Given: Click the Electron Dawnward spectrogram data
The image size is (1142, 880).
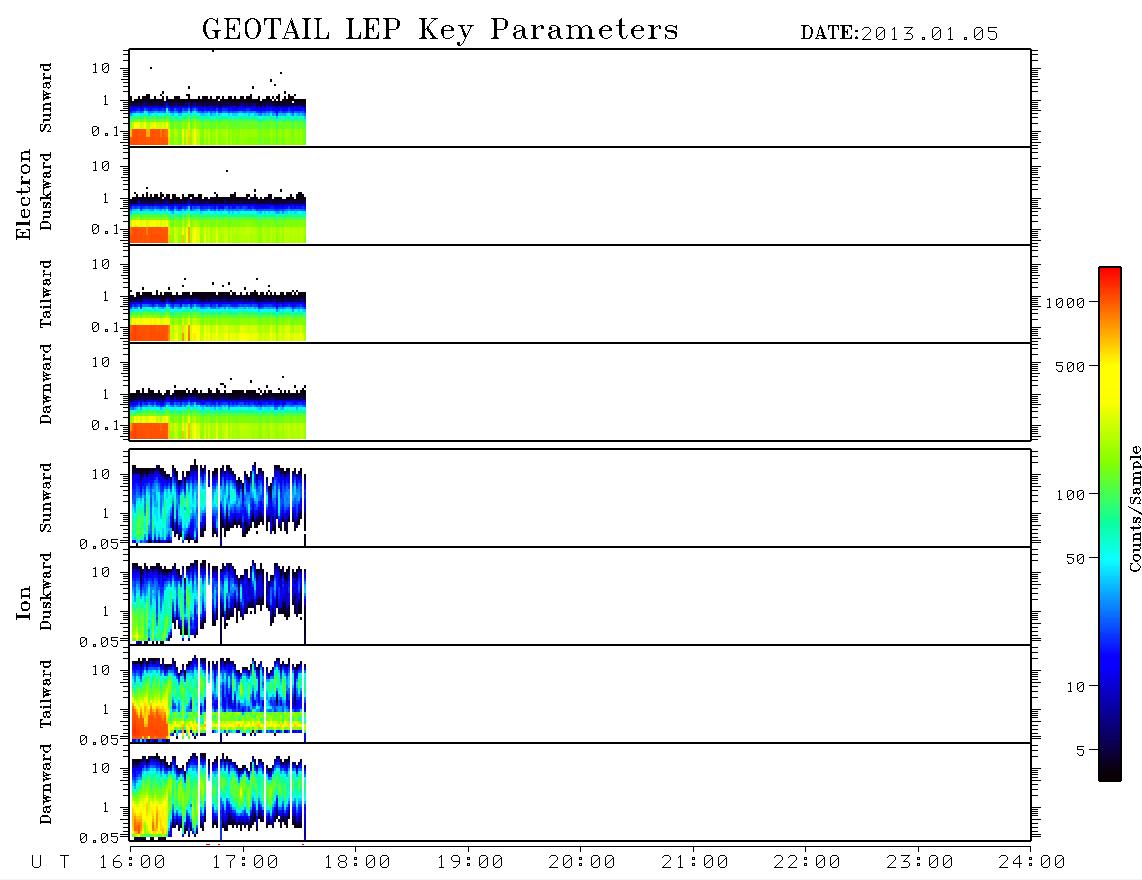Looking at the screenshot, I should (218, 415).
